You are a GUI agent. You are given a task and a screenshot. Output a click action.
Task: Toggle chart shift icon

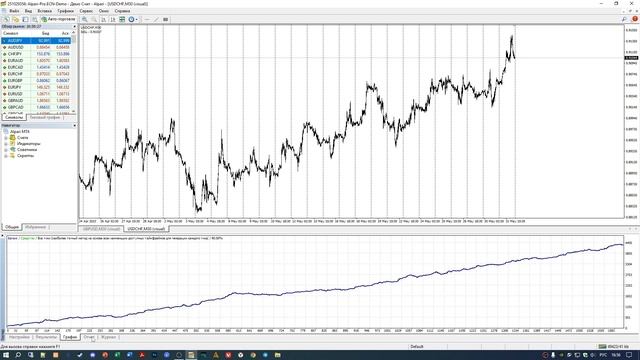pos(113,19)
